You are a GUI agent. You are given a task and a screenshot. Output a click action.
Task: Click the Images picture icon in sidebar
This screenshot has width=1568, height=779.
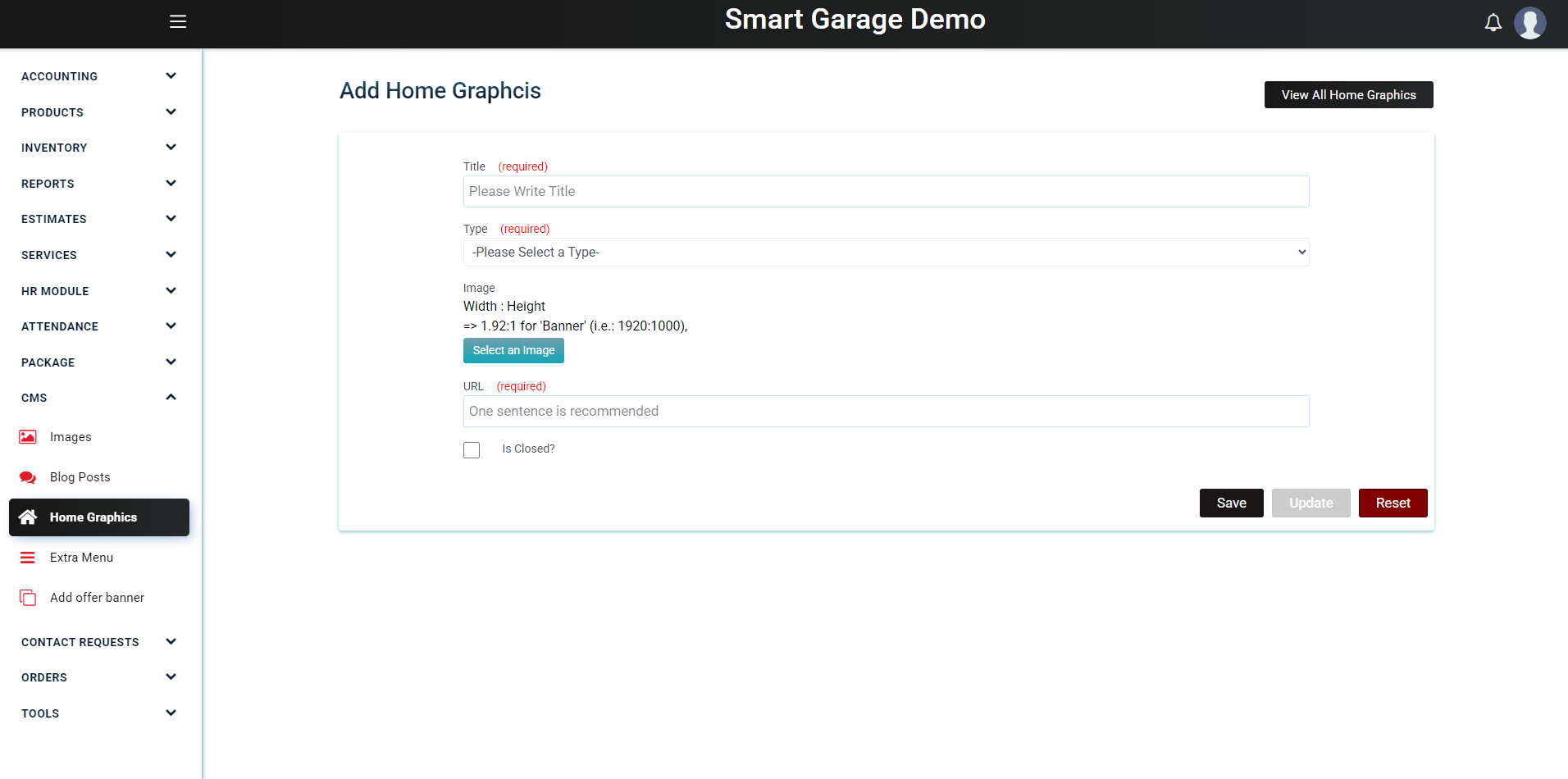click(28, 437)
